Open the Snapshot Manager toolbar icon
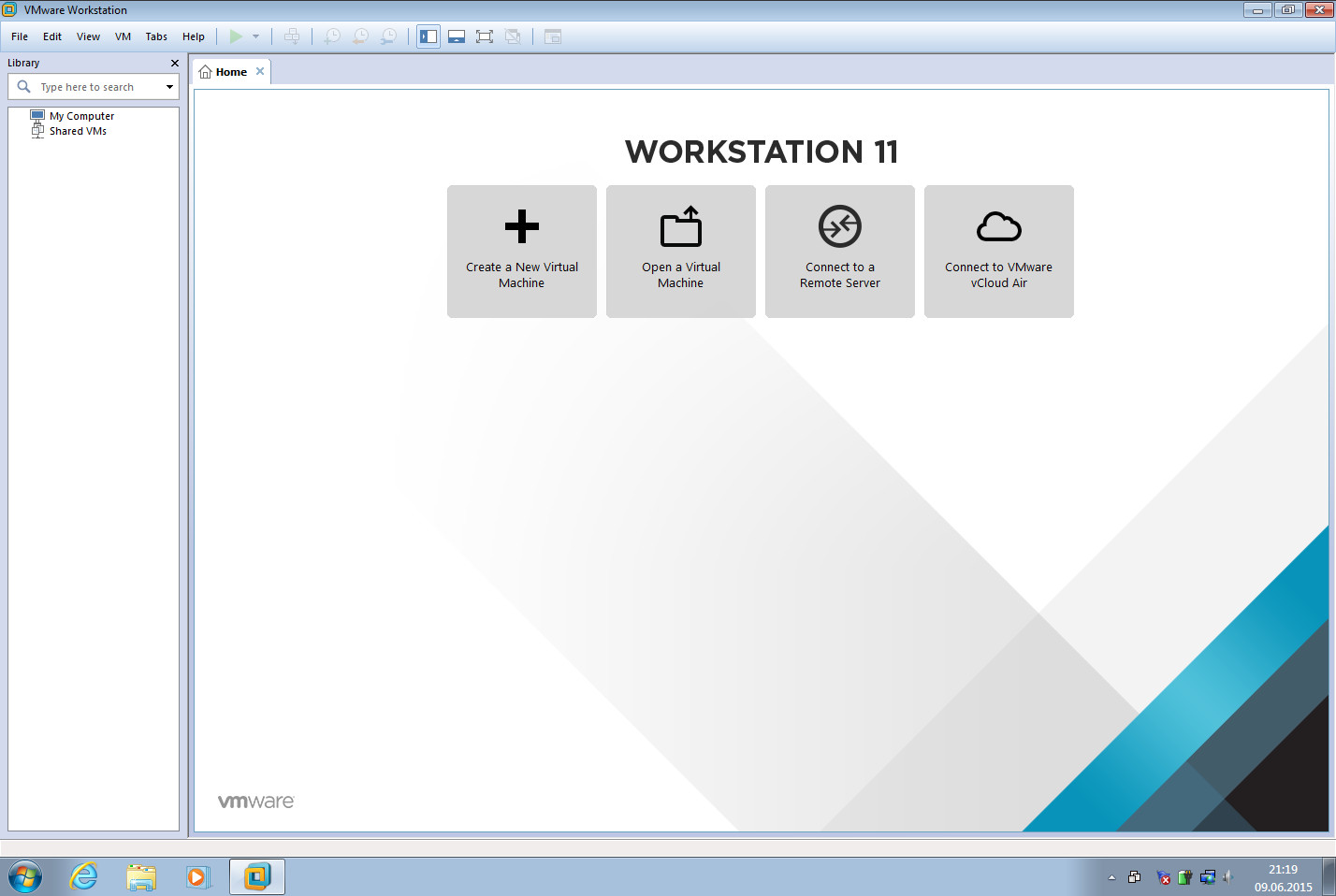This screenshot has height=896, width=1336. click(388, 36)
